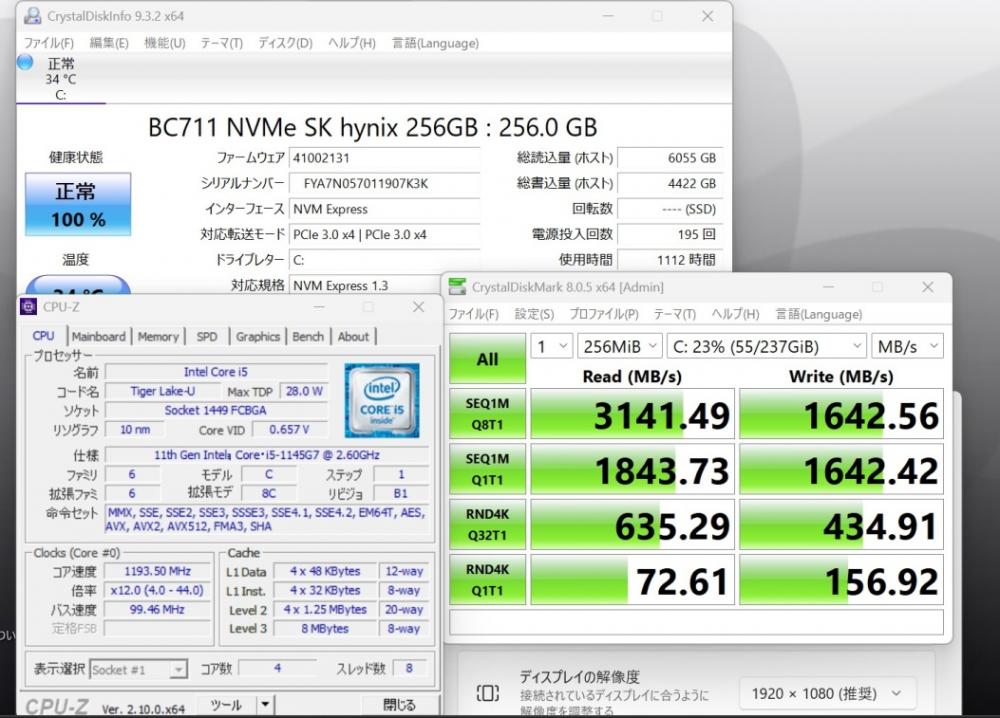Image resolution: width=1000 pixels, height=718 pixels.
Task: Open 設定(S) menu in CrystalDiskMark
Action: click(534, 314)
